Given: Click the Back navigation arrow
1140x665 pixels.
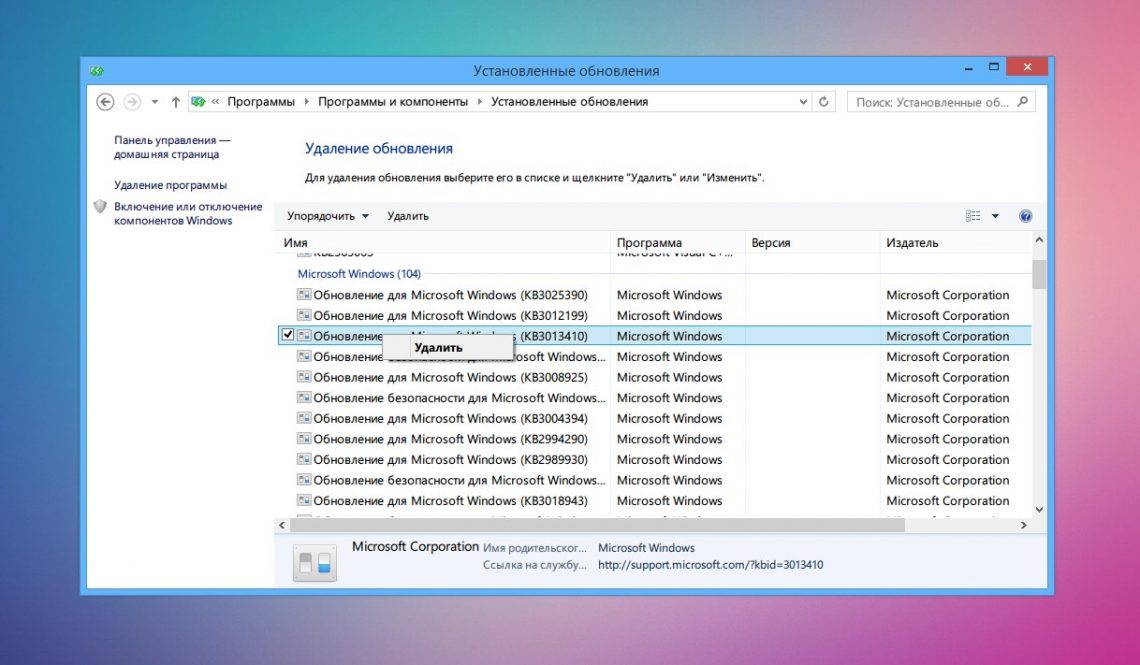Looking at the screenshot, I should pos(105,102).
